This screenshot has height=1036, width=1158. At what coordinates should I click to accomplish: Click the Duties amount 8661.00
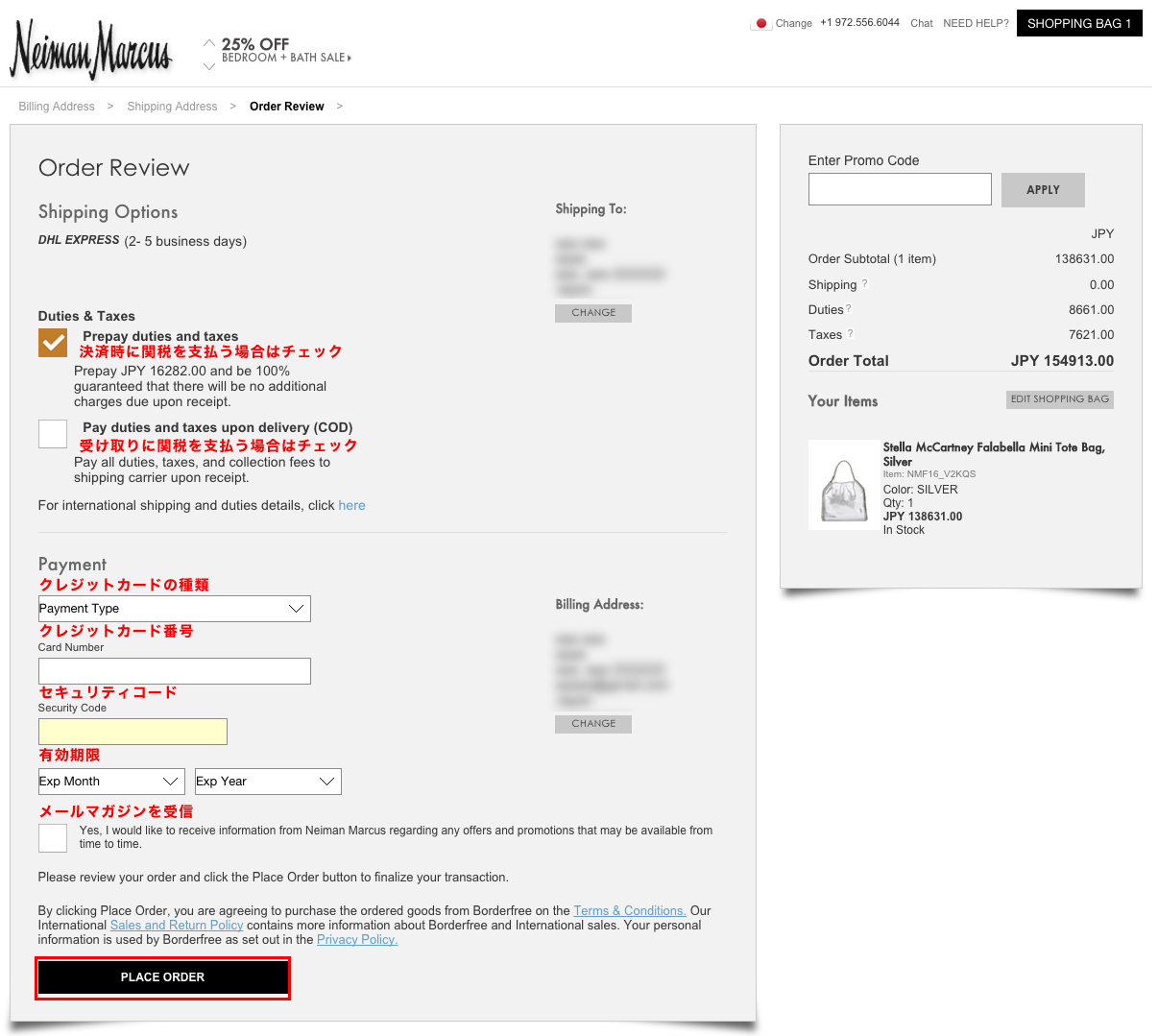coord(1092,310)
